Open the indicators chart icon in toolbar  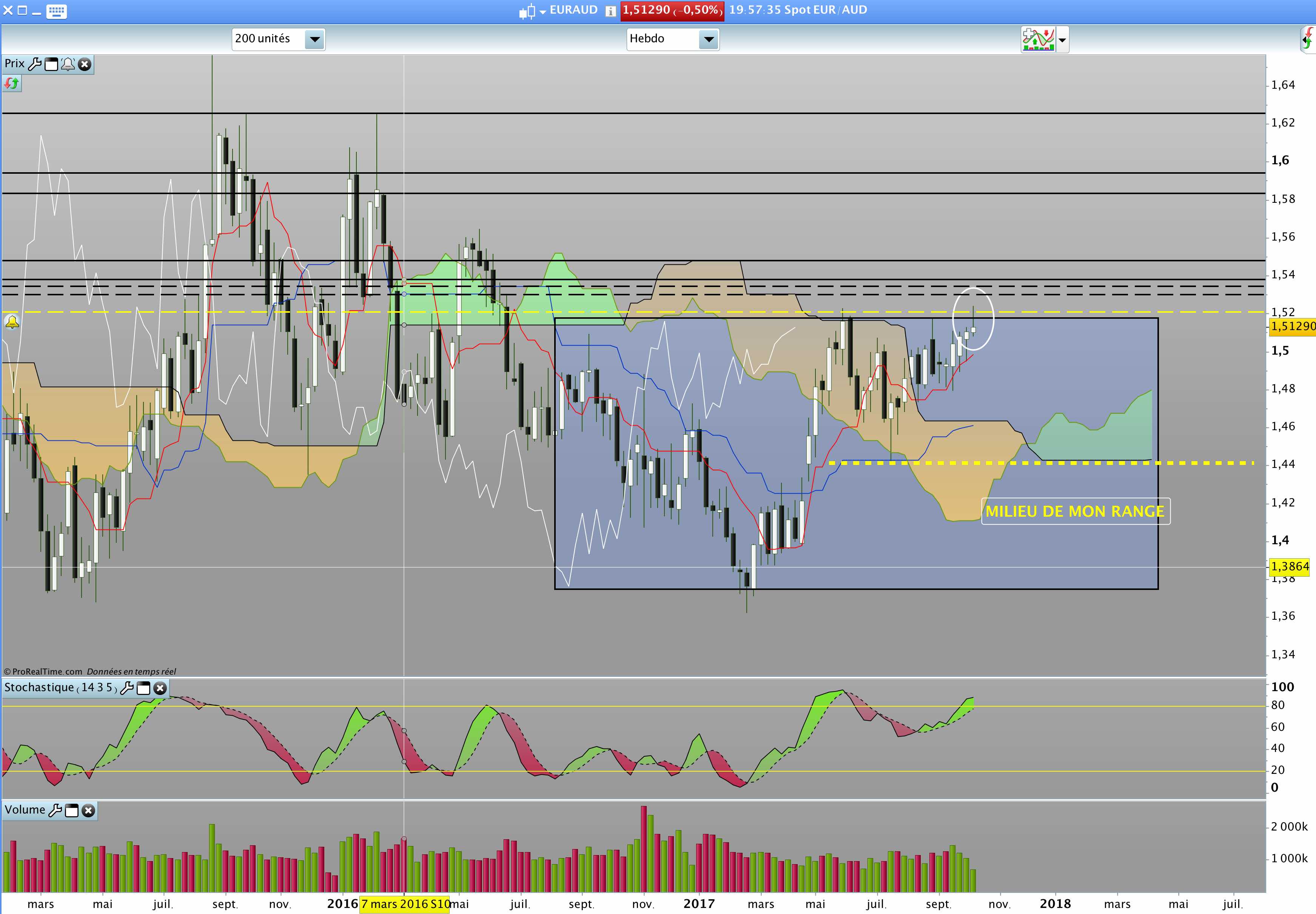[1039, 40]
